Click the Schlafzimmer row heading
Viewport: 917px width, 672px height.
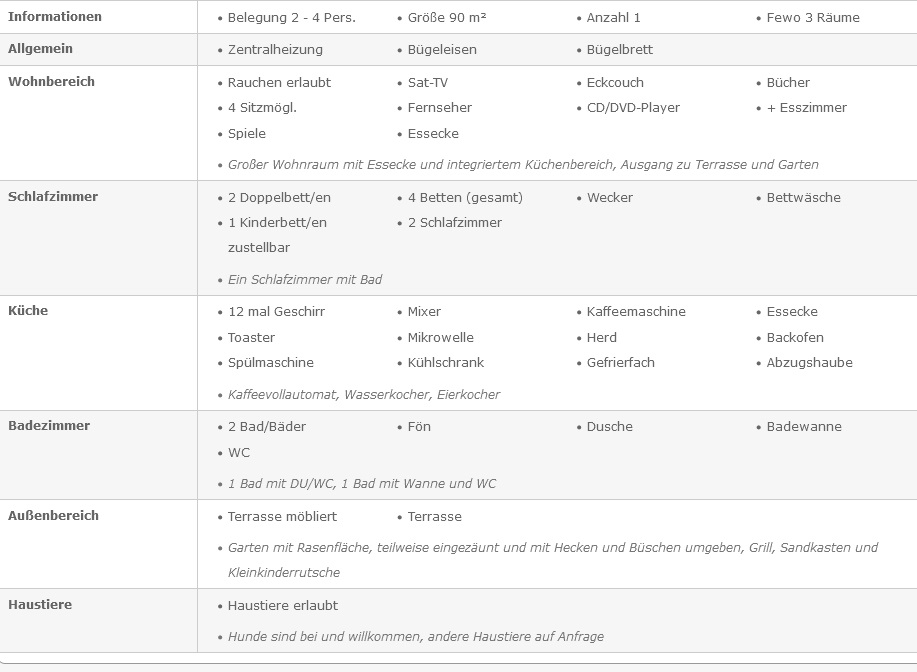[53, 197]
